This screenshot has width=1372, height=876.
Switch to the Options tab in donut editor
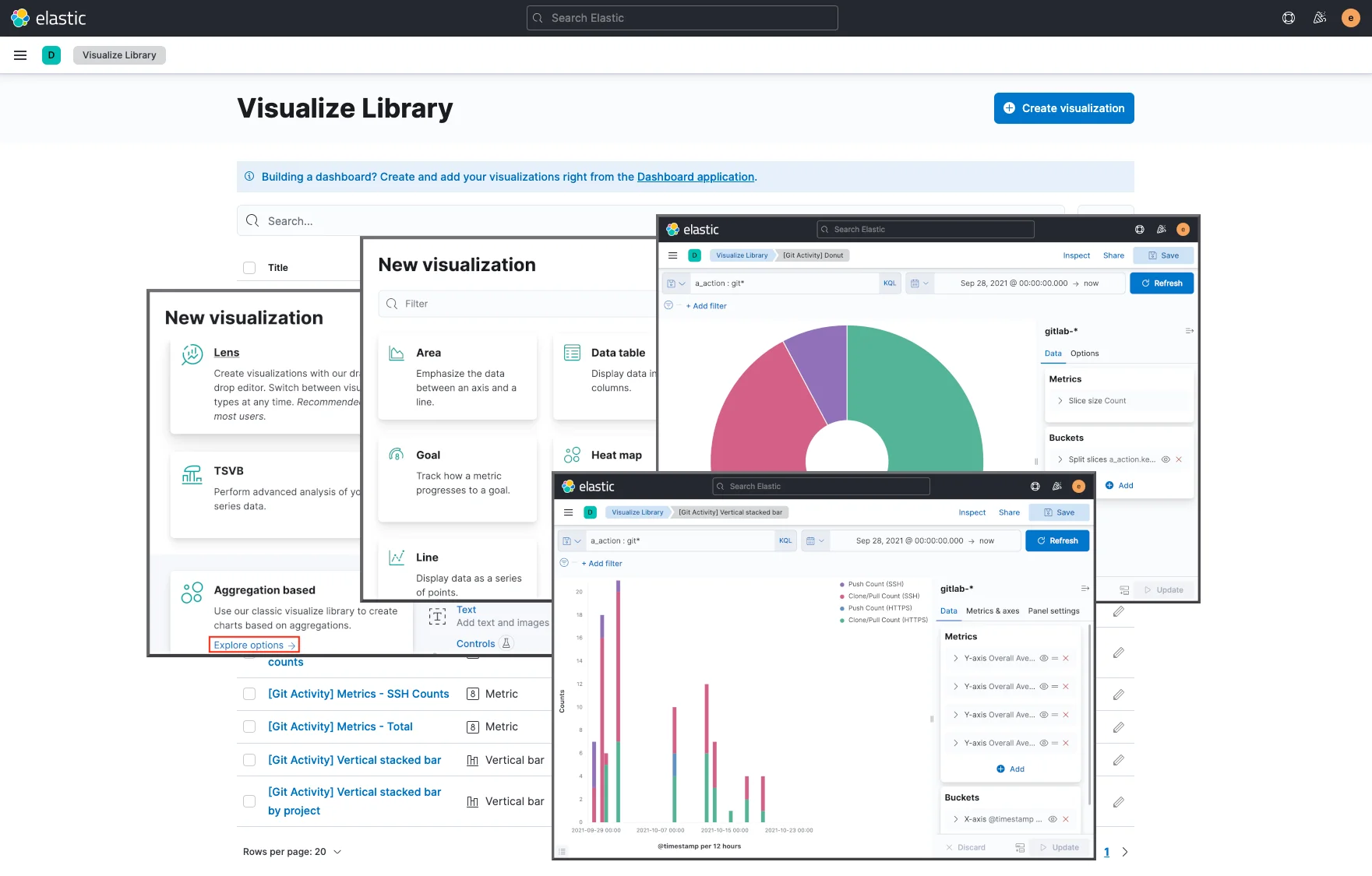coord(1084,354)
